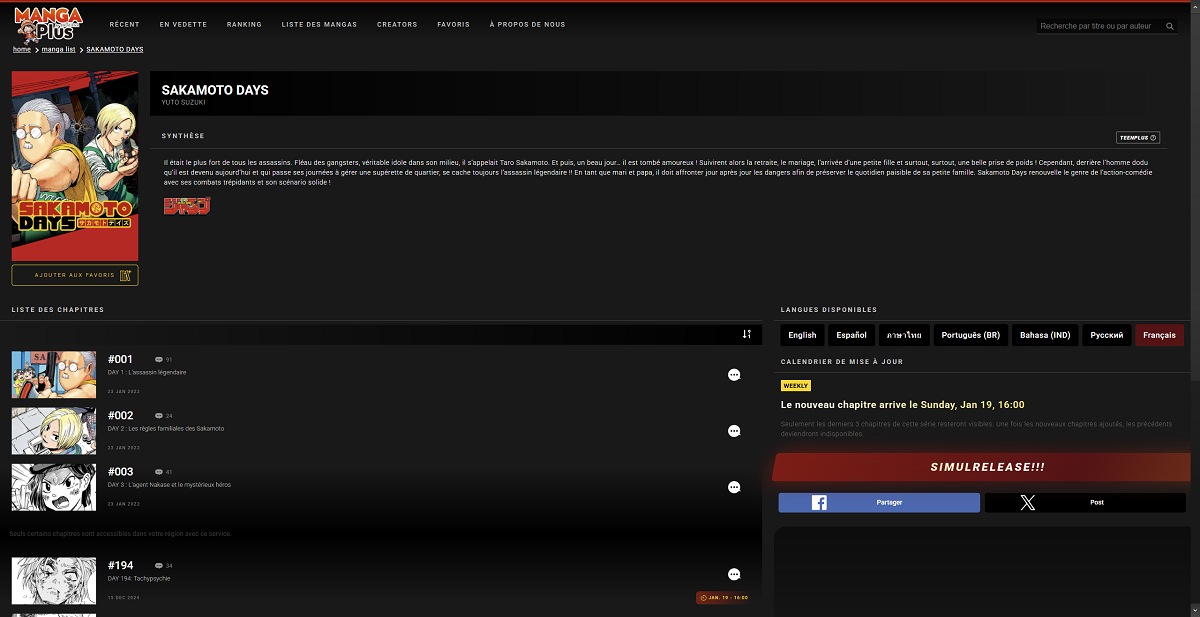Image resolution: width=1200 pixels, height=617 pixels.
Task: Toggle chapter sort order icon
Action: pyautogui.click(x=747, y=334)
